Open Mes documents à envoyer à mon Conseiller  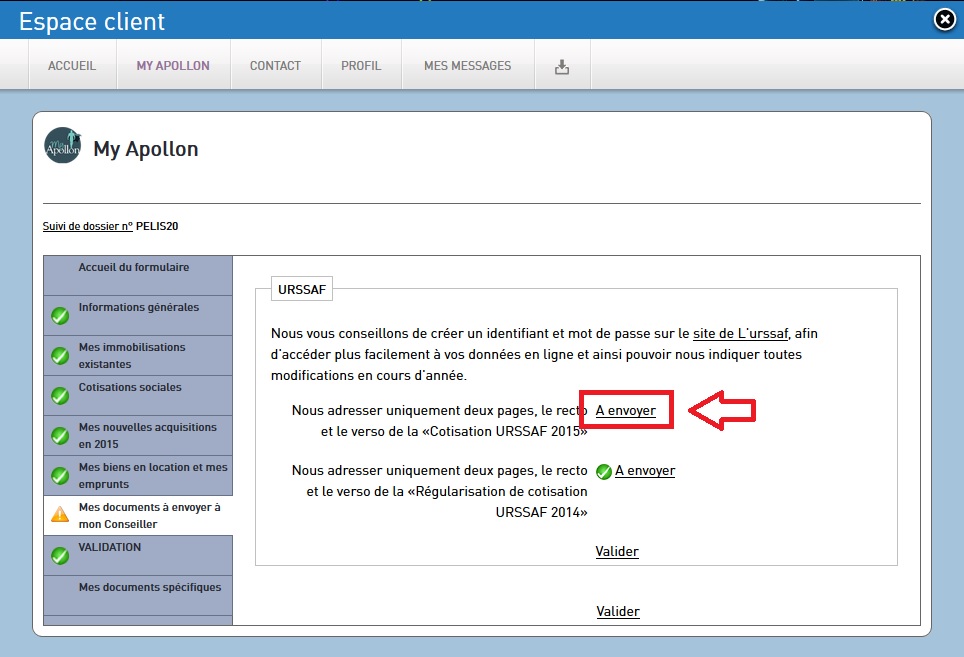pyautogui.click(x=138, y=515)
